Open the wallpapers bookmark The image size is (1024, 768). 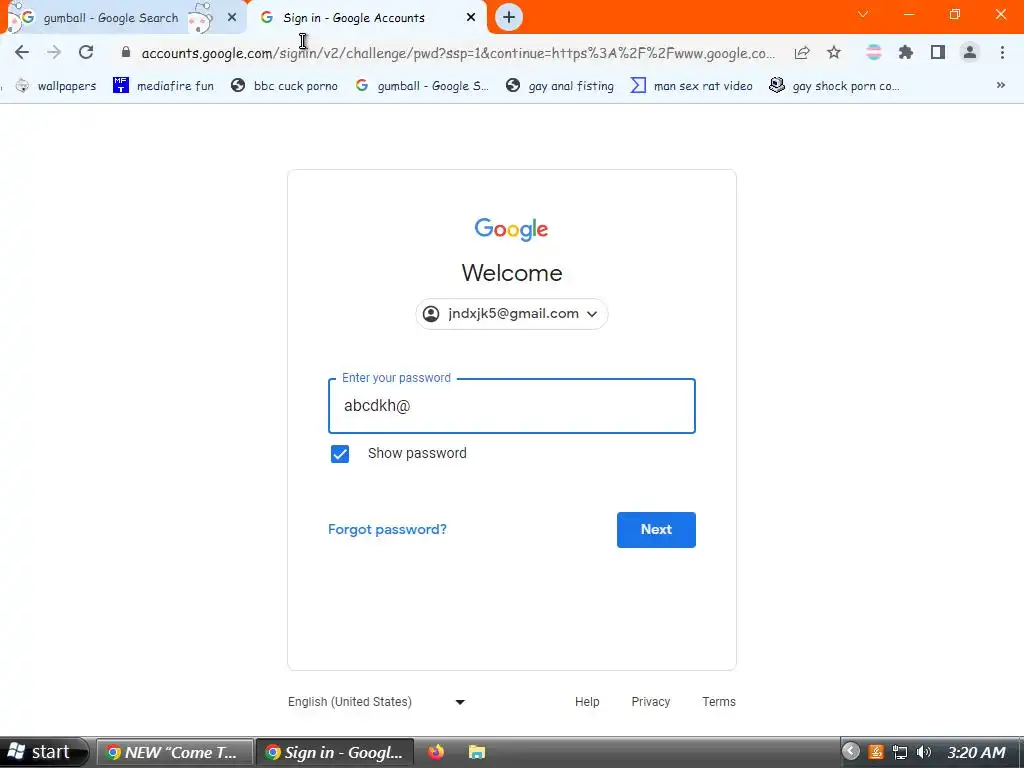[56, 86]
